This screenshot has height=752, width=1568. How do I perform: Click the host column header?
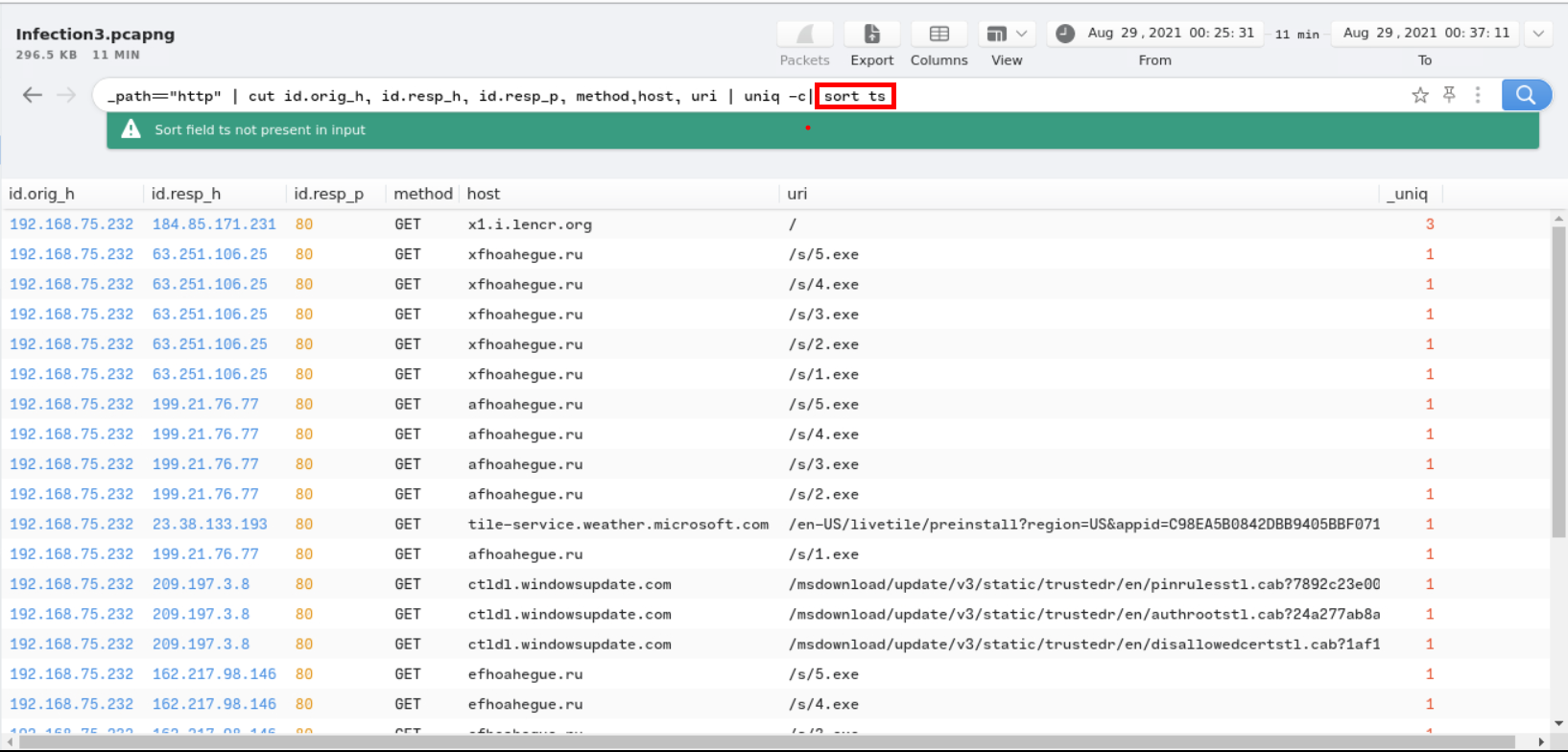[x=484, y=194]
